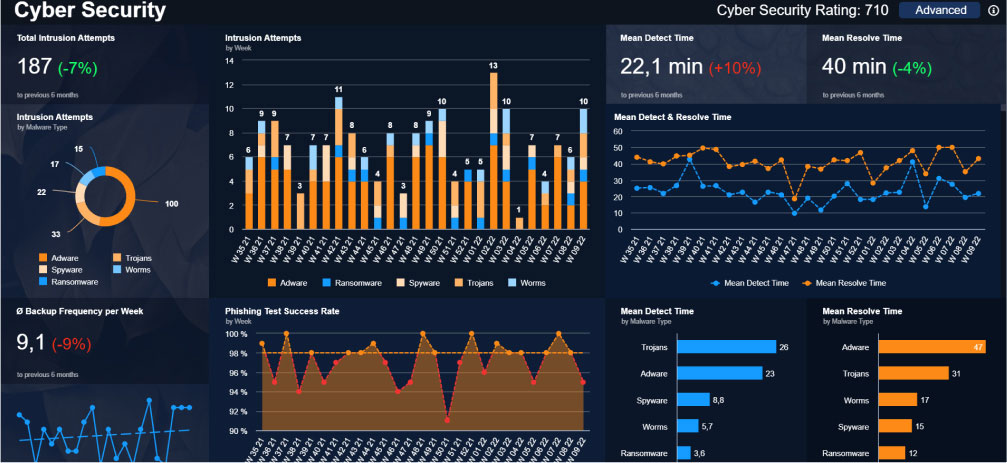Screen dimensions: 1007x463
Task: Select the 187 total intrusion attempts value
Action: 35,67
